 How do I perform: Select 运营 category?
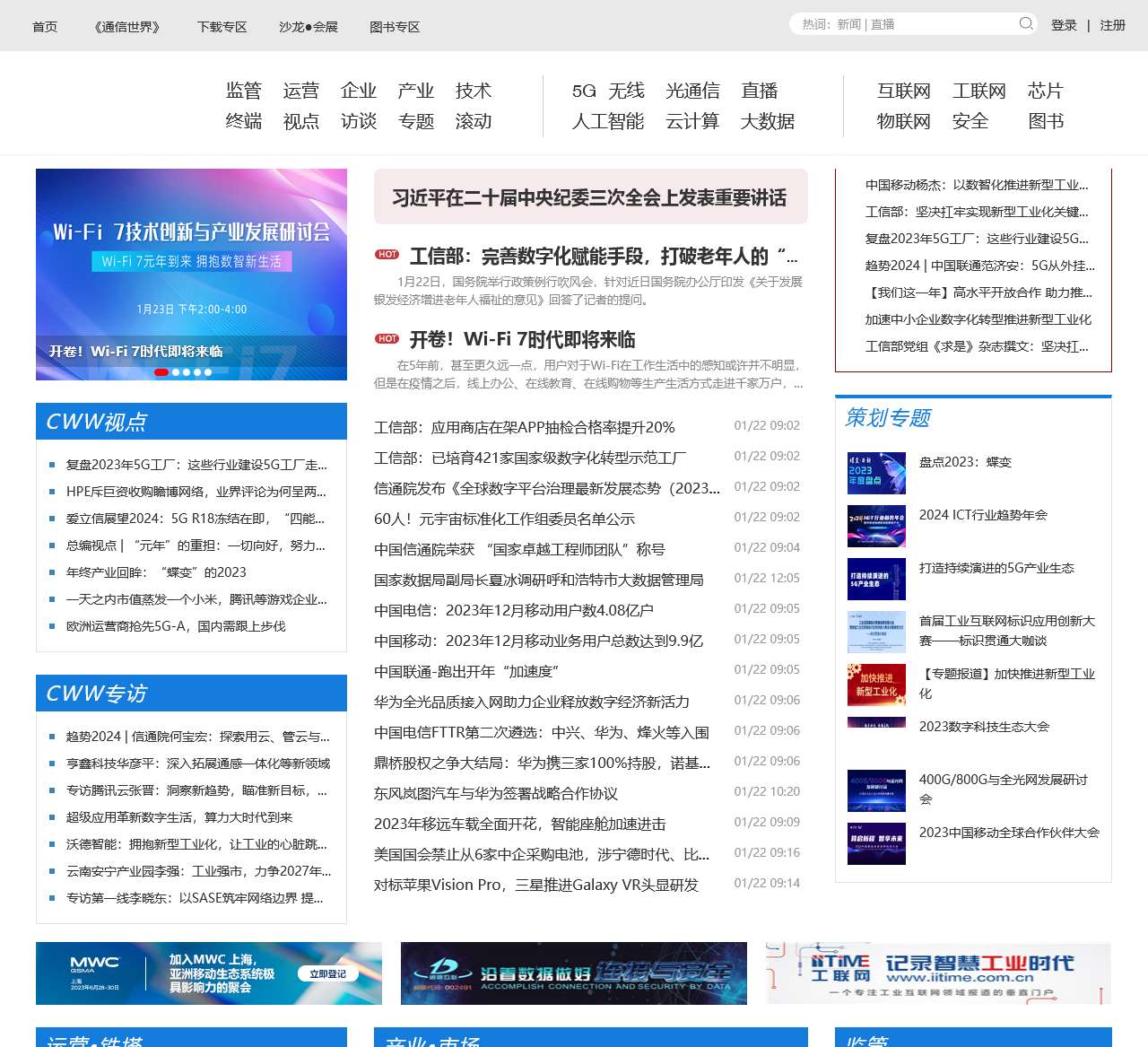pyautogui.click(x=301, y=91)
